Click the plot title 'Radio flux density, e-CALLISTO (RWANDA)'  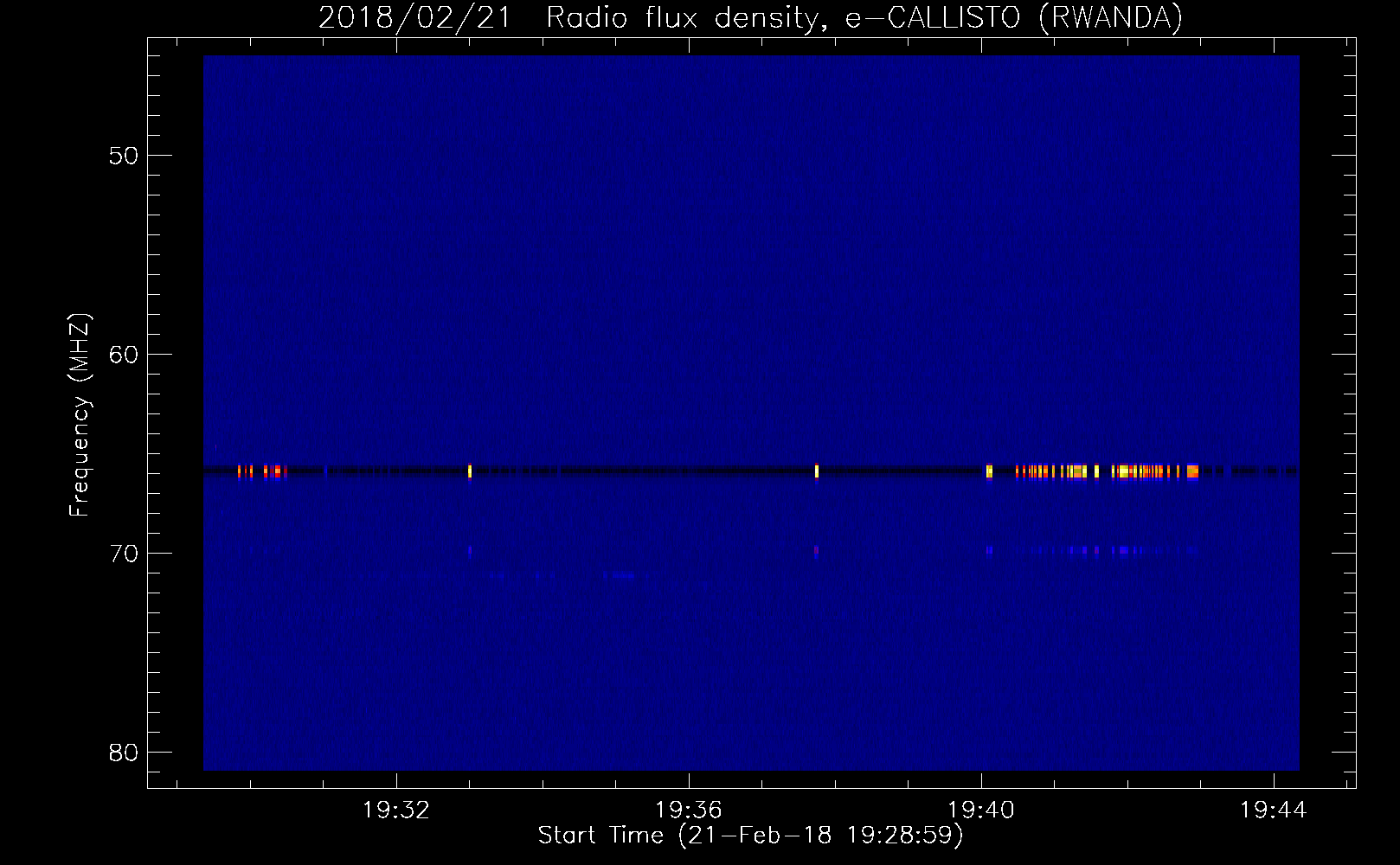point(864,17)
